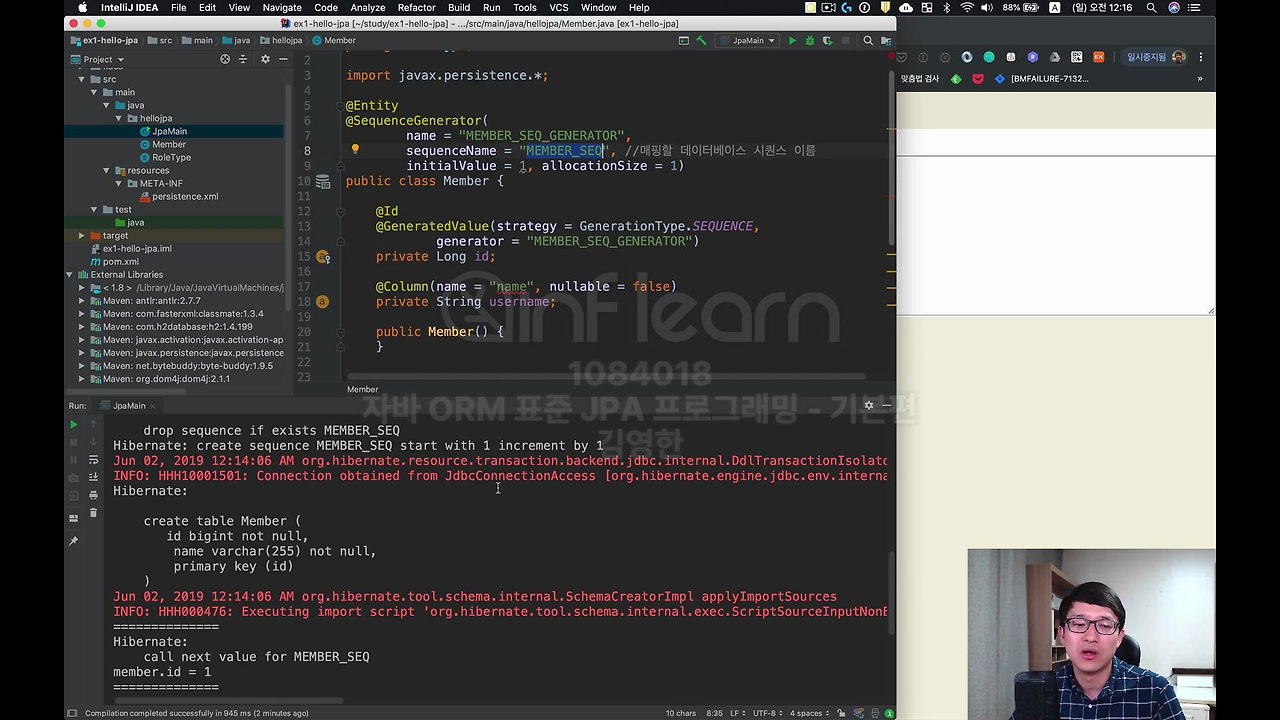This screenshot has width=1280, height=720.
Task: Select pom.xml in project tree
Action: click(120, 261)
